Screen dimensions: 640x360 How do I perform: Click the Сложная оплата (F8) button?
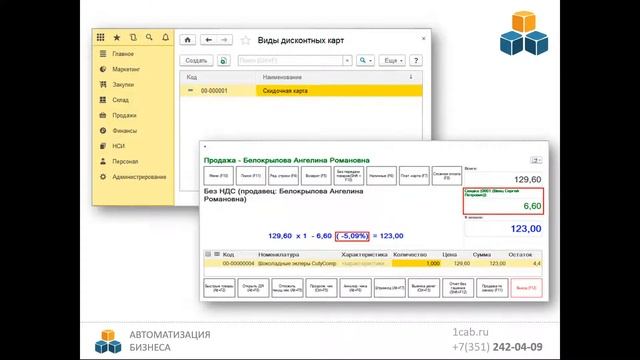coord(447,176)
